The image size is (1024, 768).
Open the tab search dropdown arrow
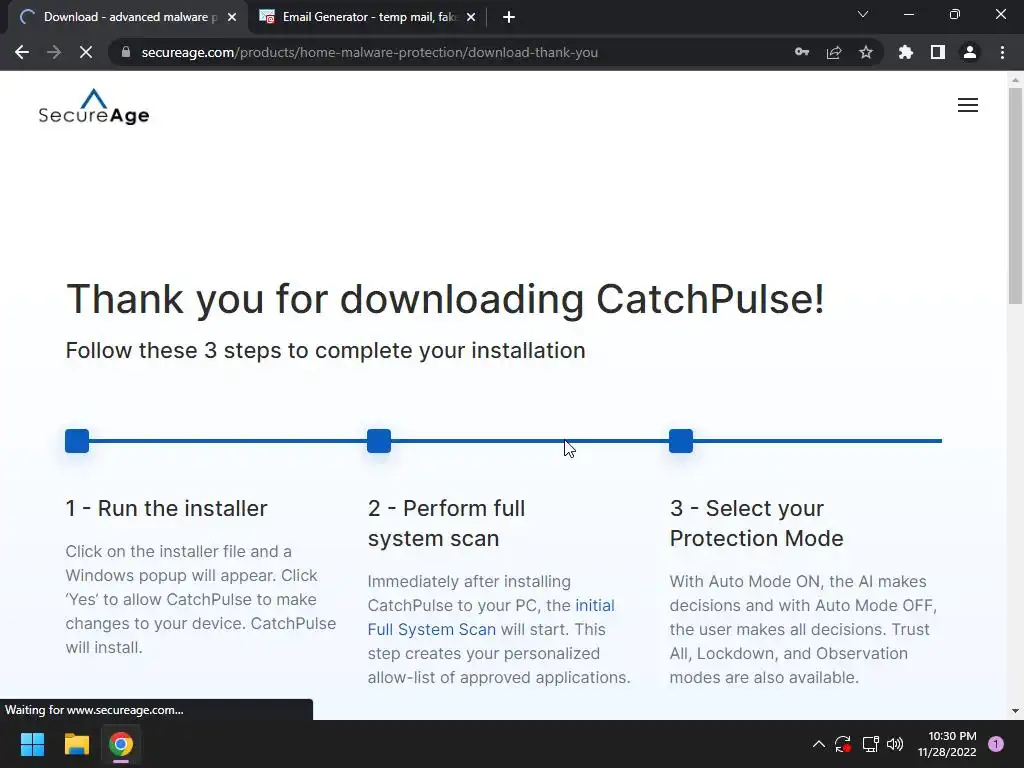click(863, 14)
